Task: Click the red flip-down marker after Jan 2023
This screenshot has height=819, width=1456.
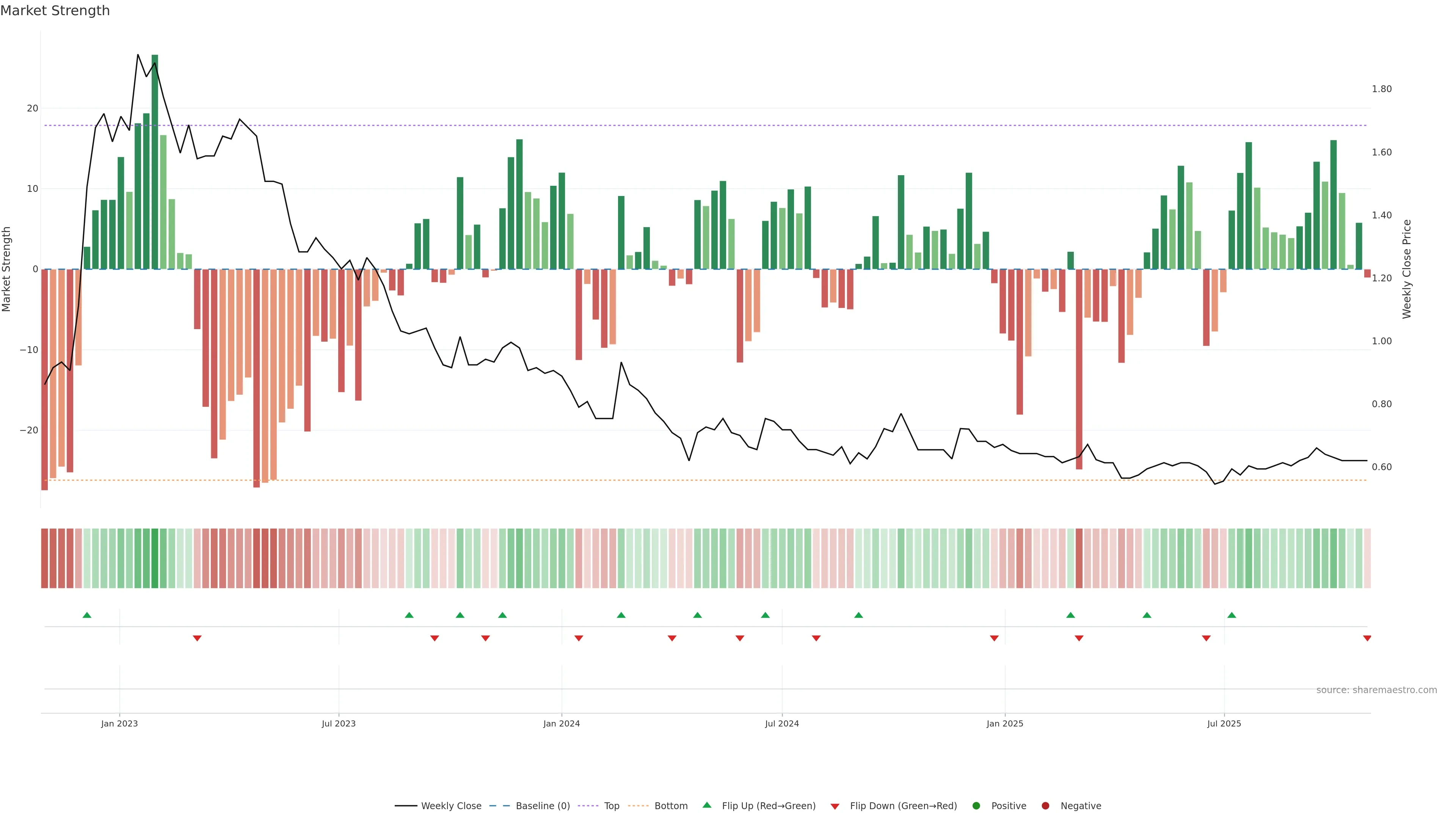Action: click(x=197, y=638)
